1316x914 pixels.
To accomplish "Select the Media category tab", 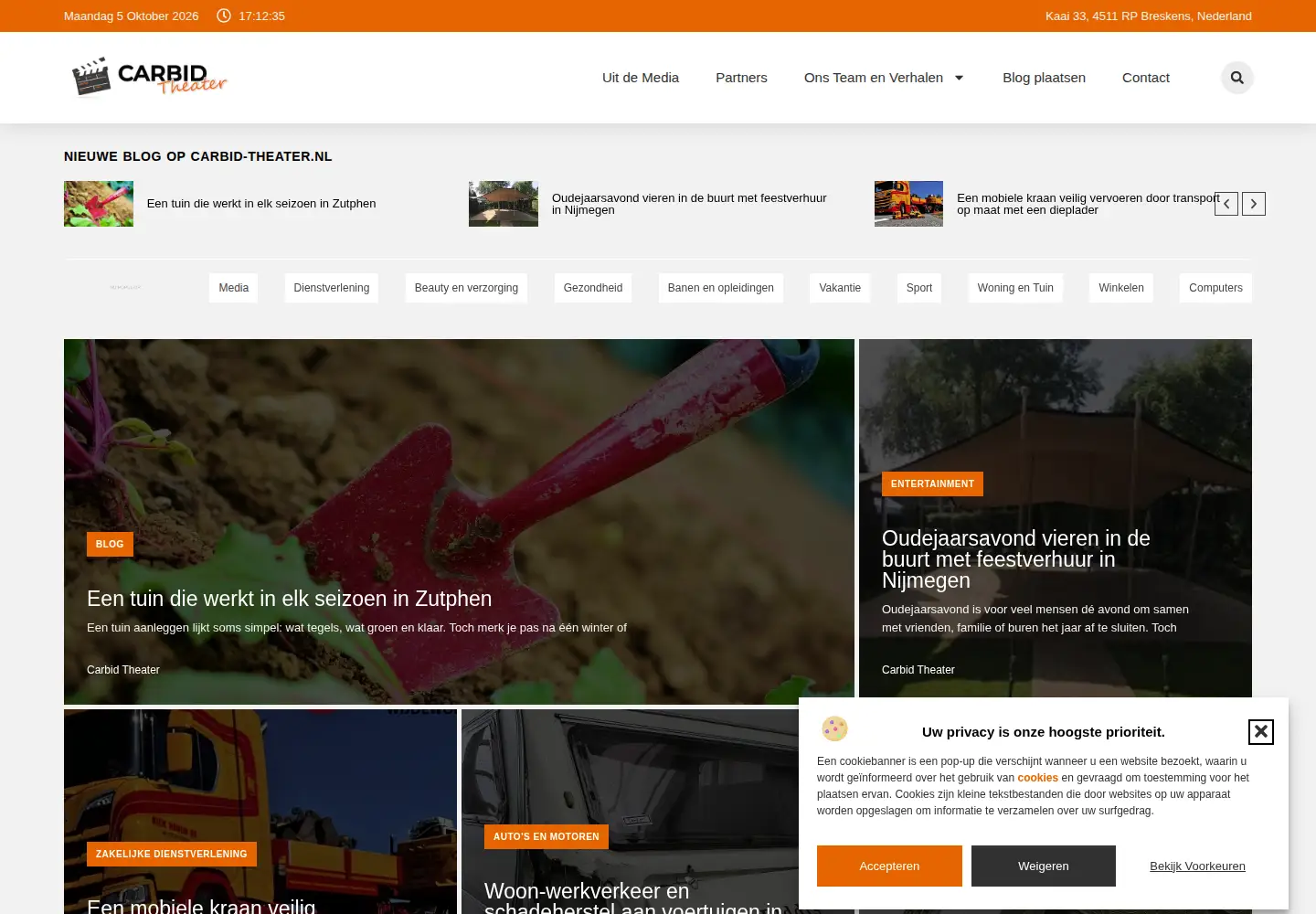I will click(x=234, y=288).
